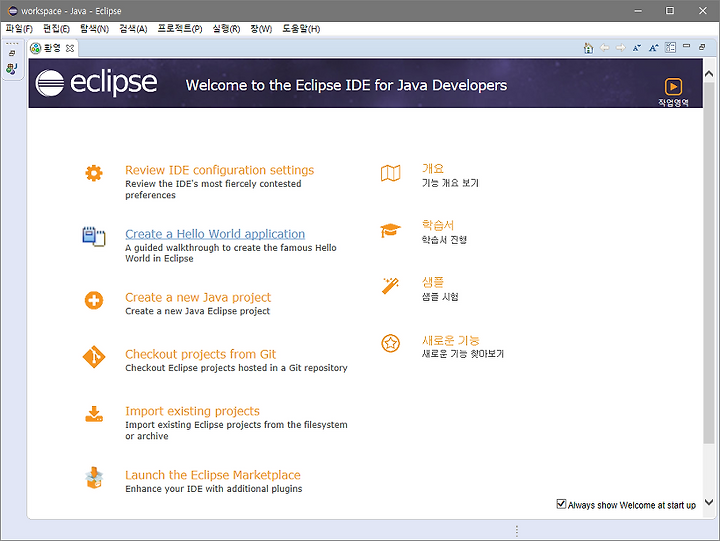This screenshot has width=720, height=541.
Task: Click the plus icon for new Java project
Action: point(94,300)
